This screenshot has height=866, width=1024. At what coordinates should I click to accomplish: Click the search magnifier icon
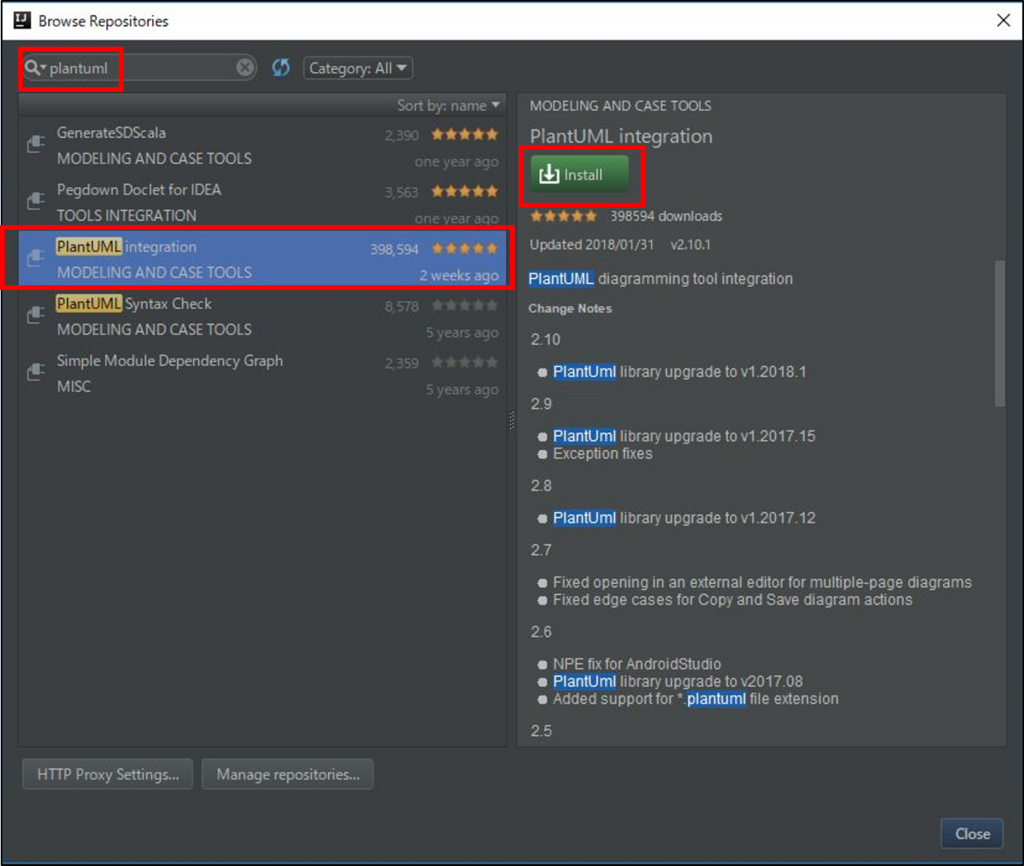click(x=33, y=67)
